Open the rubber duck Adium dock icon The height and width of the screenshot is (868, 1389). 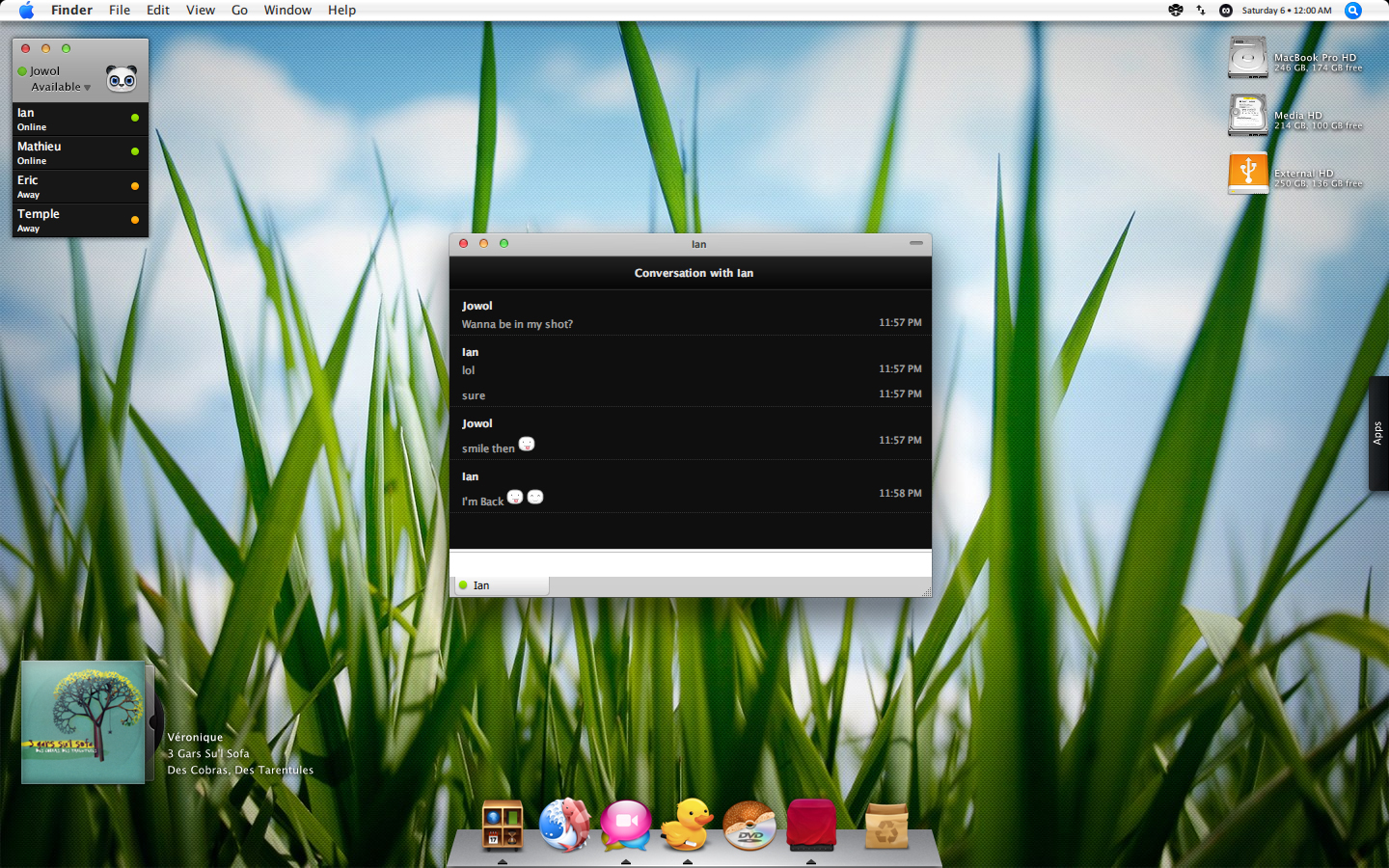(x=688, y=826)
